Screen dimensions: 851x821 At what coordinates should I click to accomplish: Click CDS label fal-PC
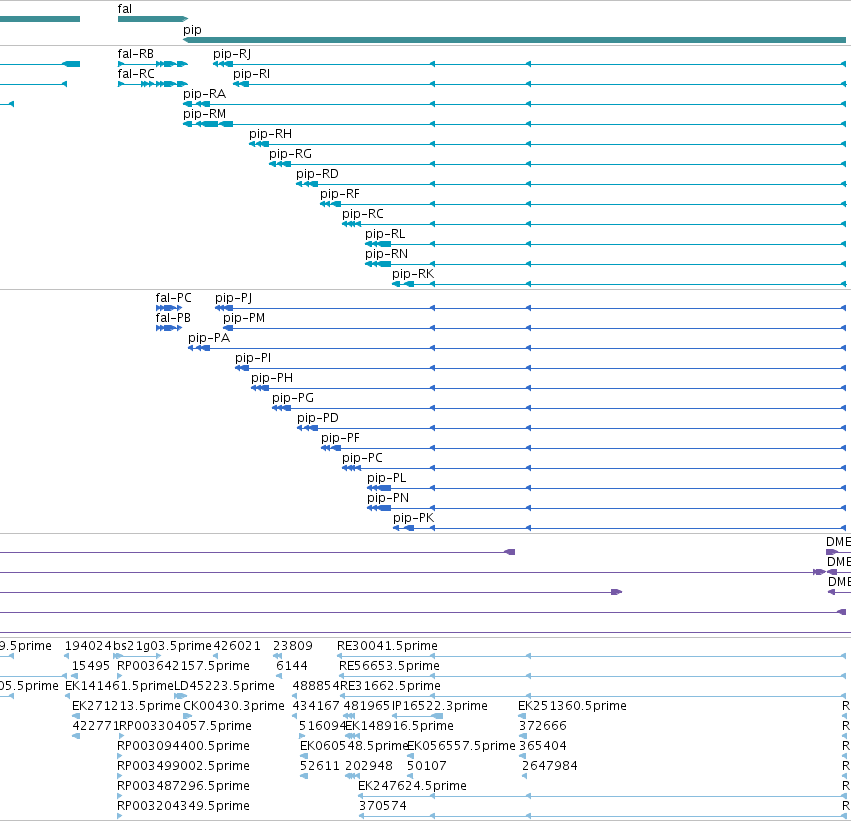173,298
